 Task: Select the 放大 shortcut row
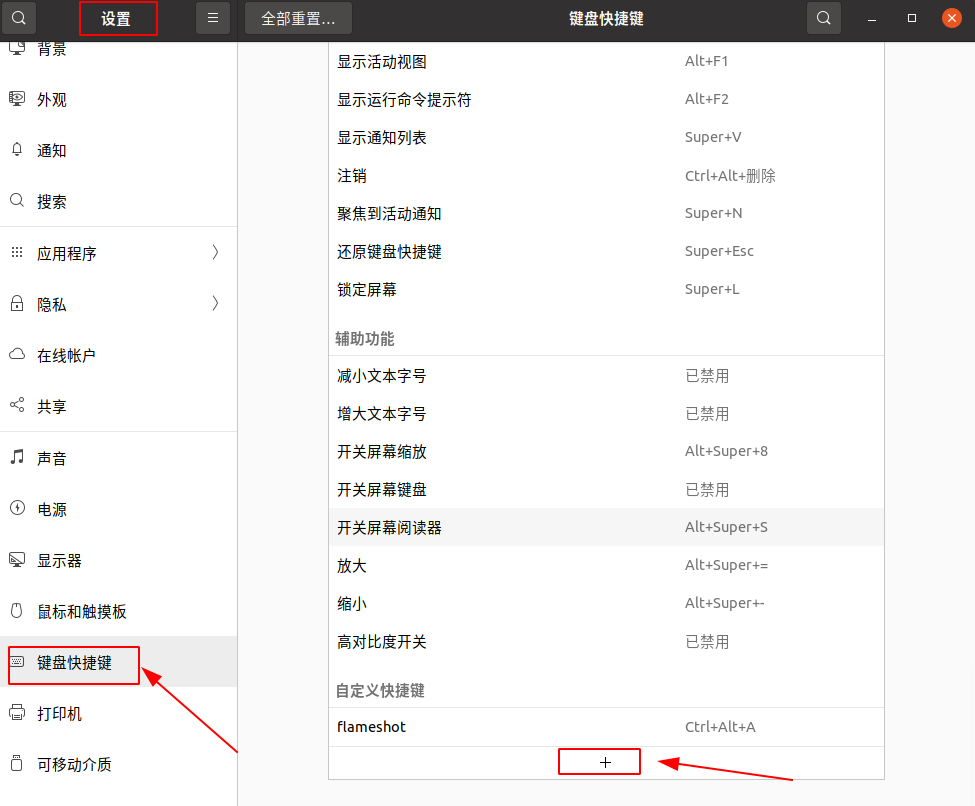point(606,565)
